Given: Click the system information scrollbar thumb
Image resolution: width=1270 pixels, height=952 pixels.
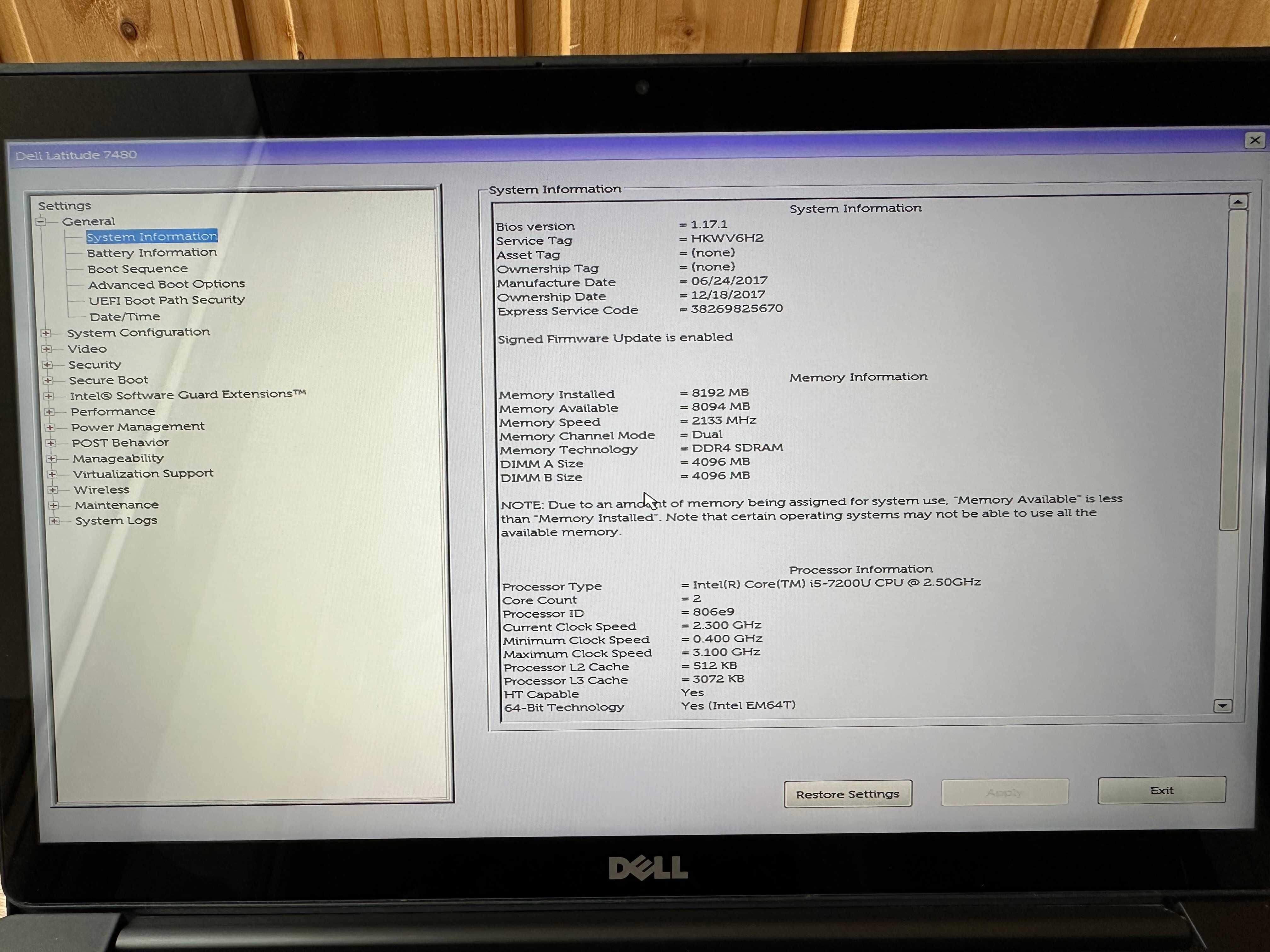Looking at the screenshot, I should click(1233, 370).
